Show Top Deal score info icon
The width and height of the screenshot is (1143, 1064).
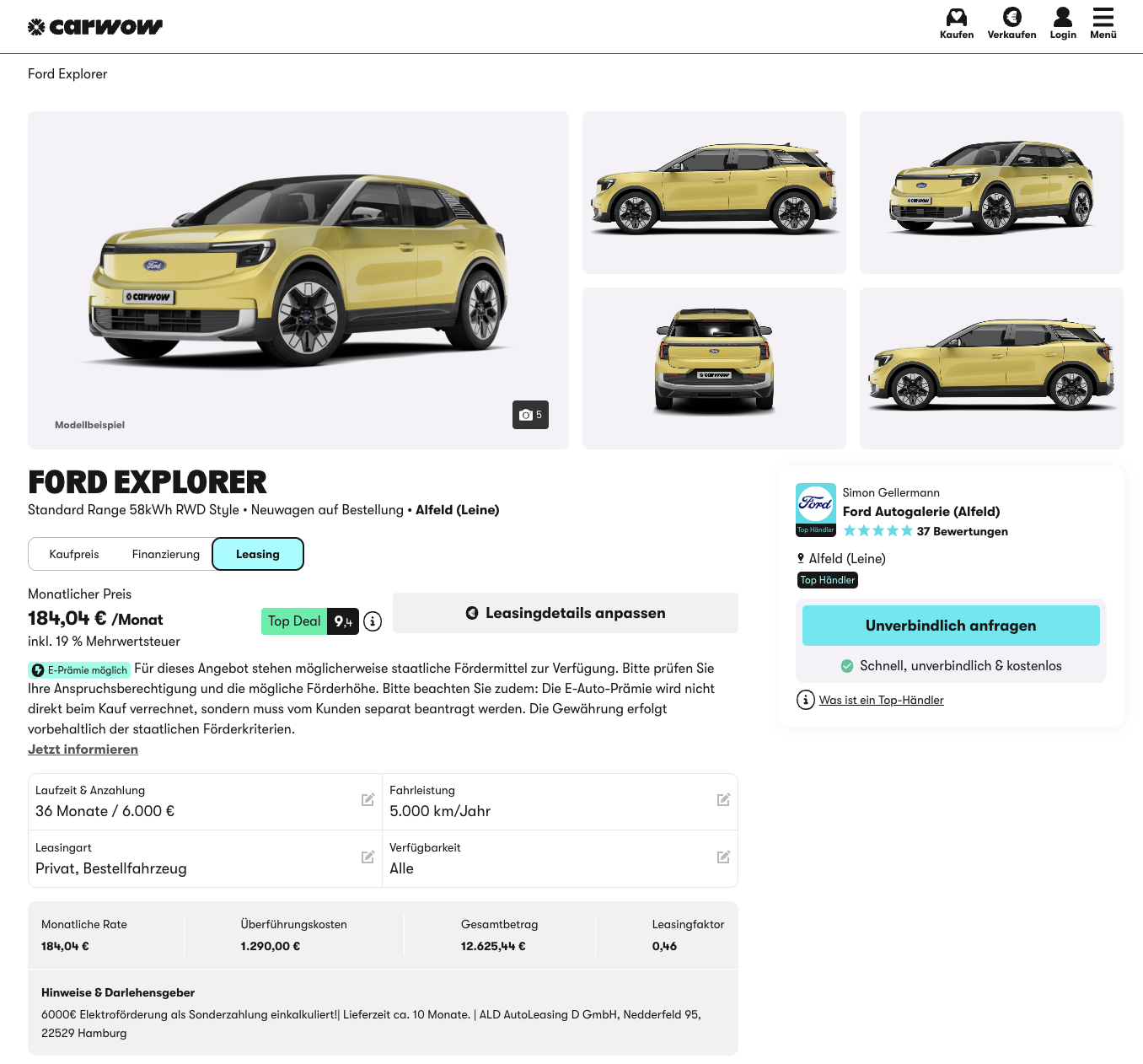coord(373,621)
